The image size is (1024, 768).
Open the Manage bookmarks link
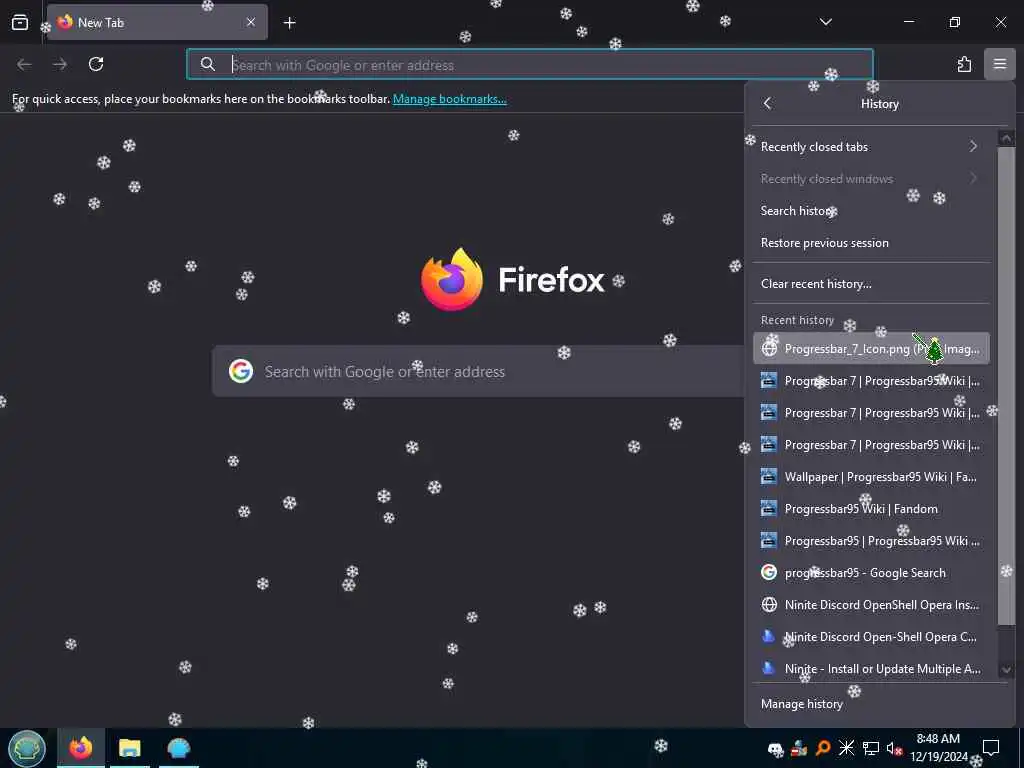coord(449,99)
